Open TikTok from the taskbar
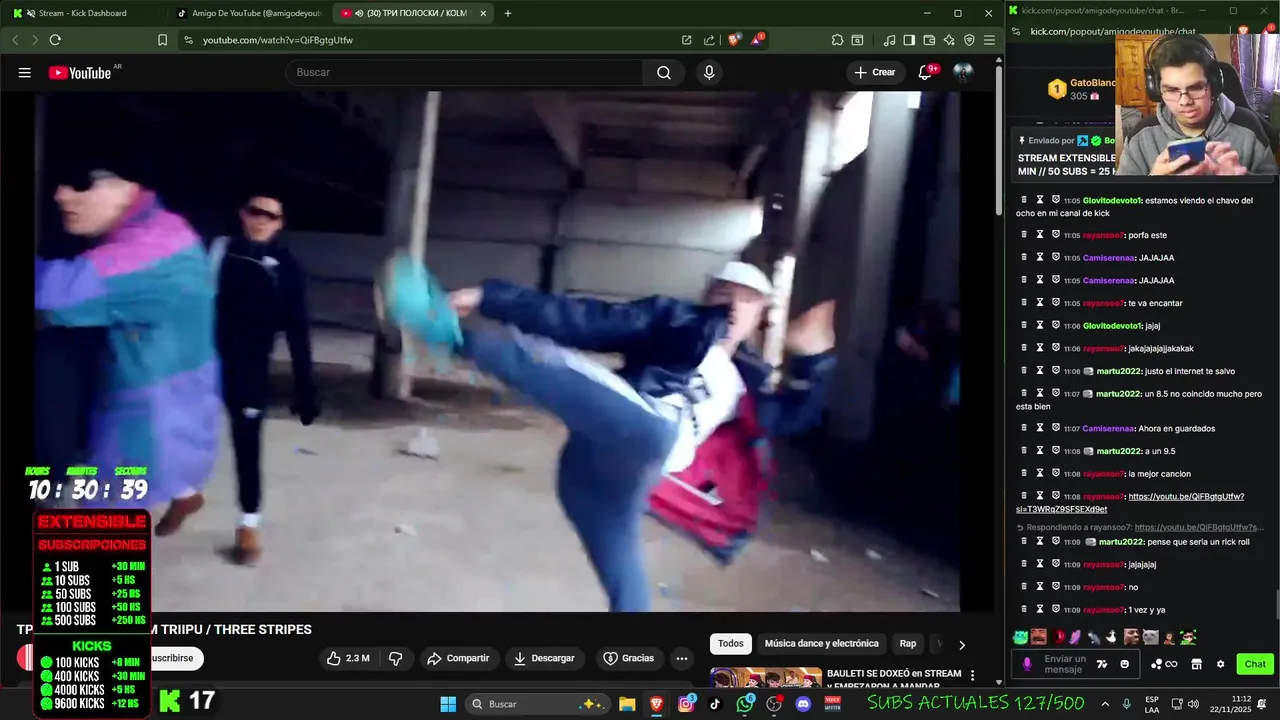Image resolution: width=1280 pixels, height=720 pixels. point(715,704)
